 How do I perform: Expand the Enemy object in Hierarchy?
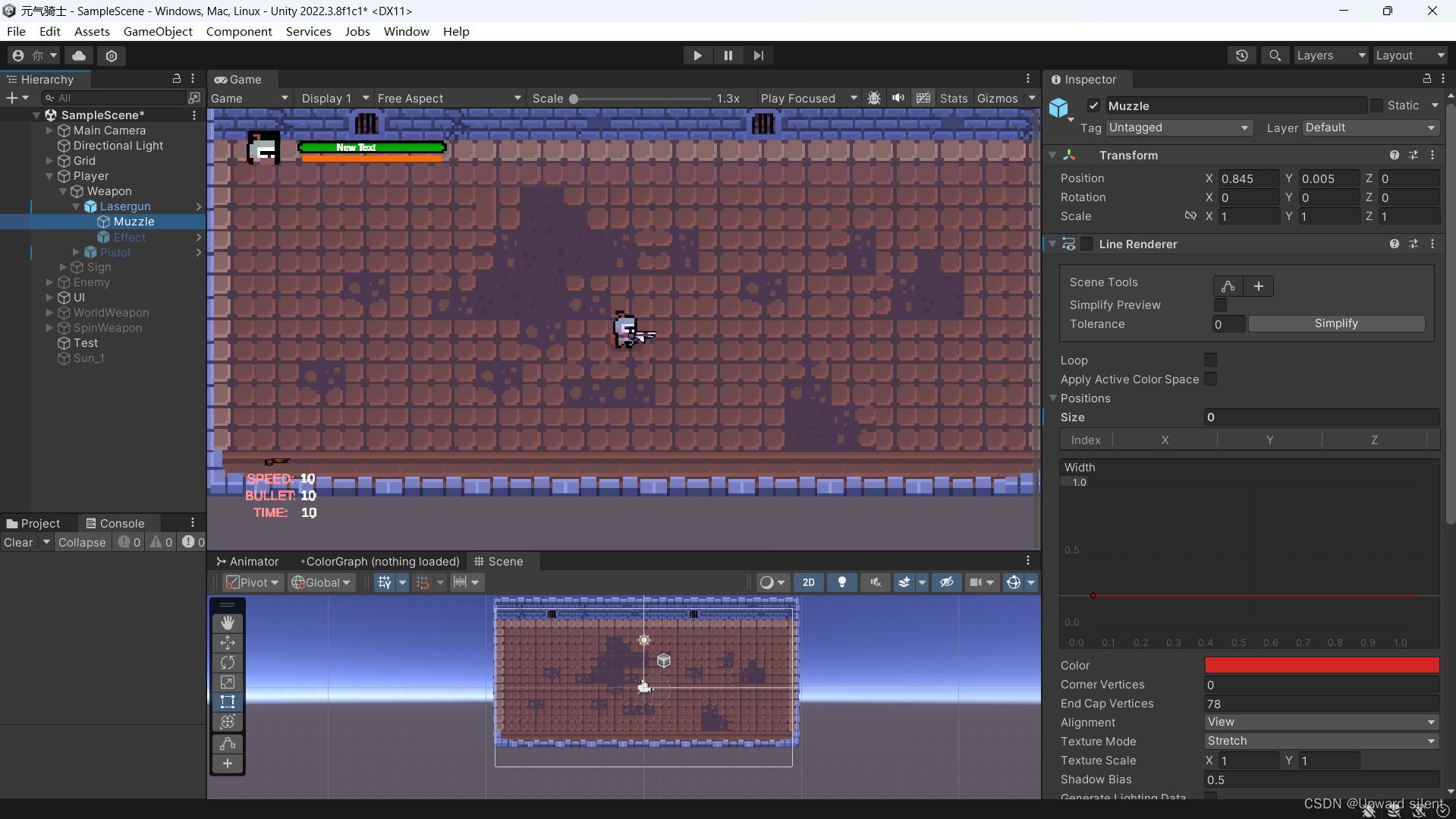[49, 282]
